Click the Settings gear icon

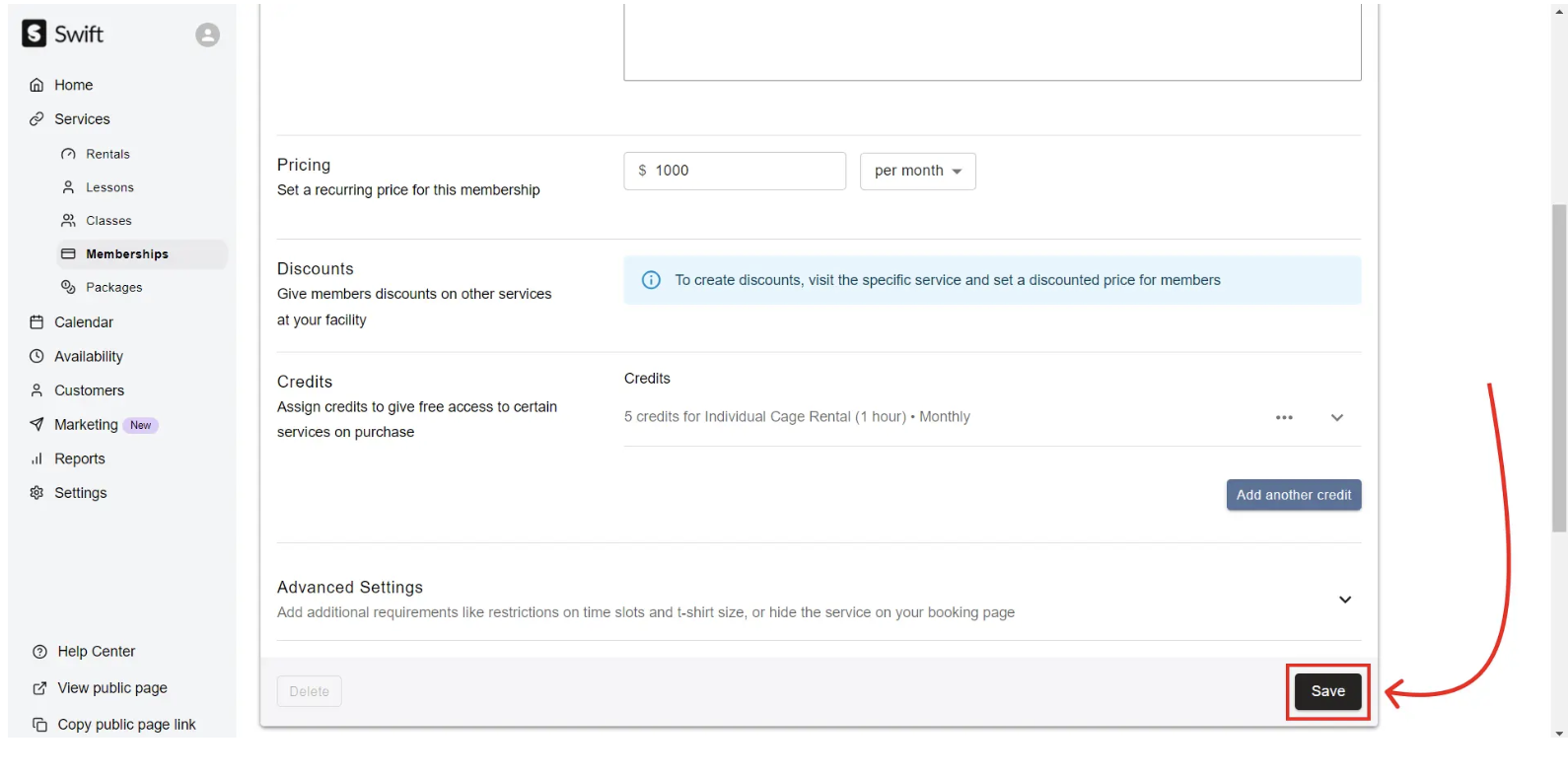(x=36, y=493)
